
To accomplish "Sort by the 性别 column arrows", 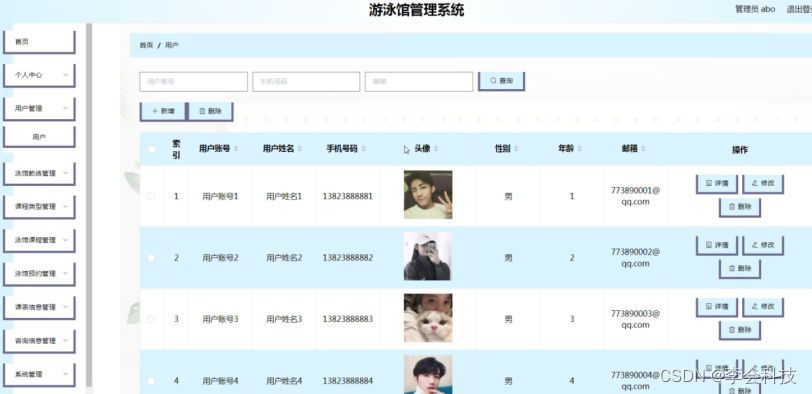I will pos(516,149).
